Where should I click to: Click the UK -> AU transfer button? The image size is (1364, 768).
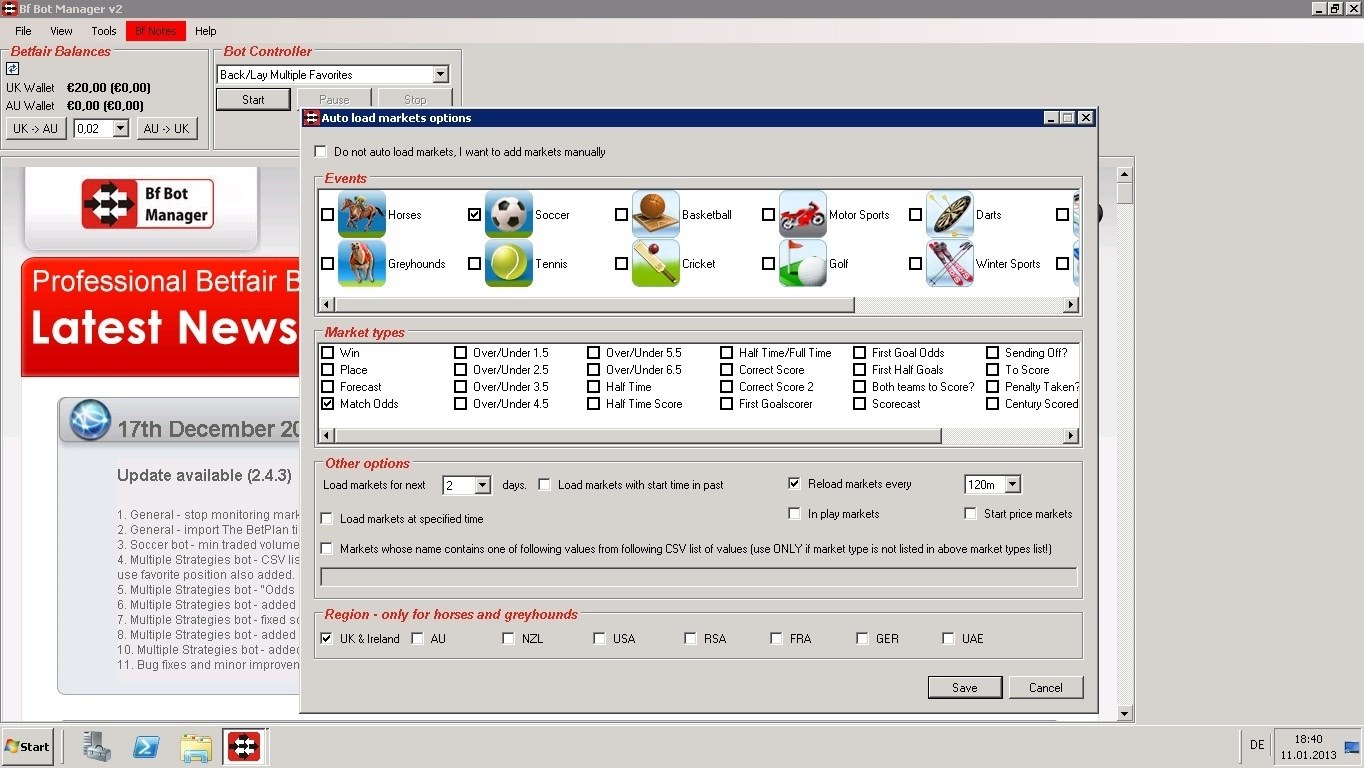point(35,129)
